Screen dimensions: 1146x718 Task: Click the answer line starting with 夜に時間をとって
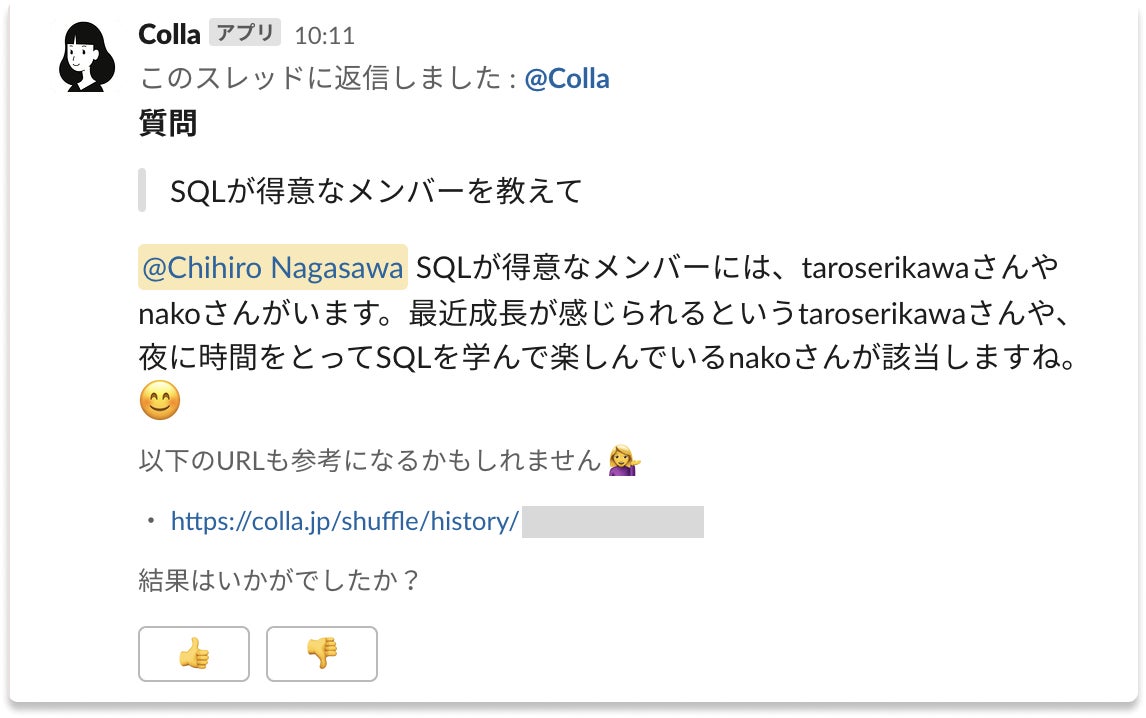tap(607, 356)
